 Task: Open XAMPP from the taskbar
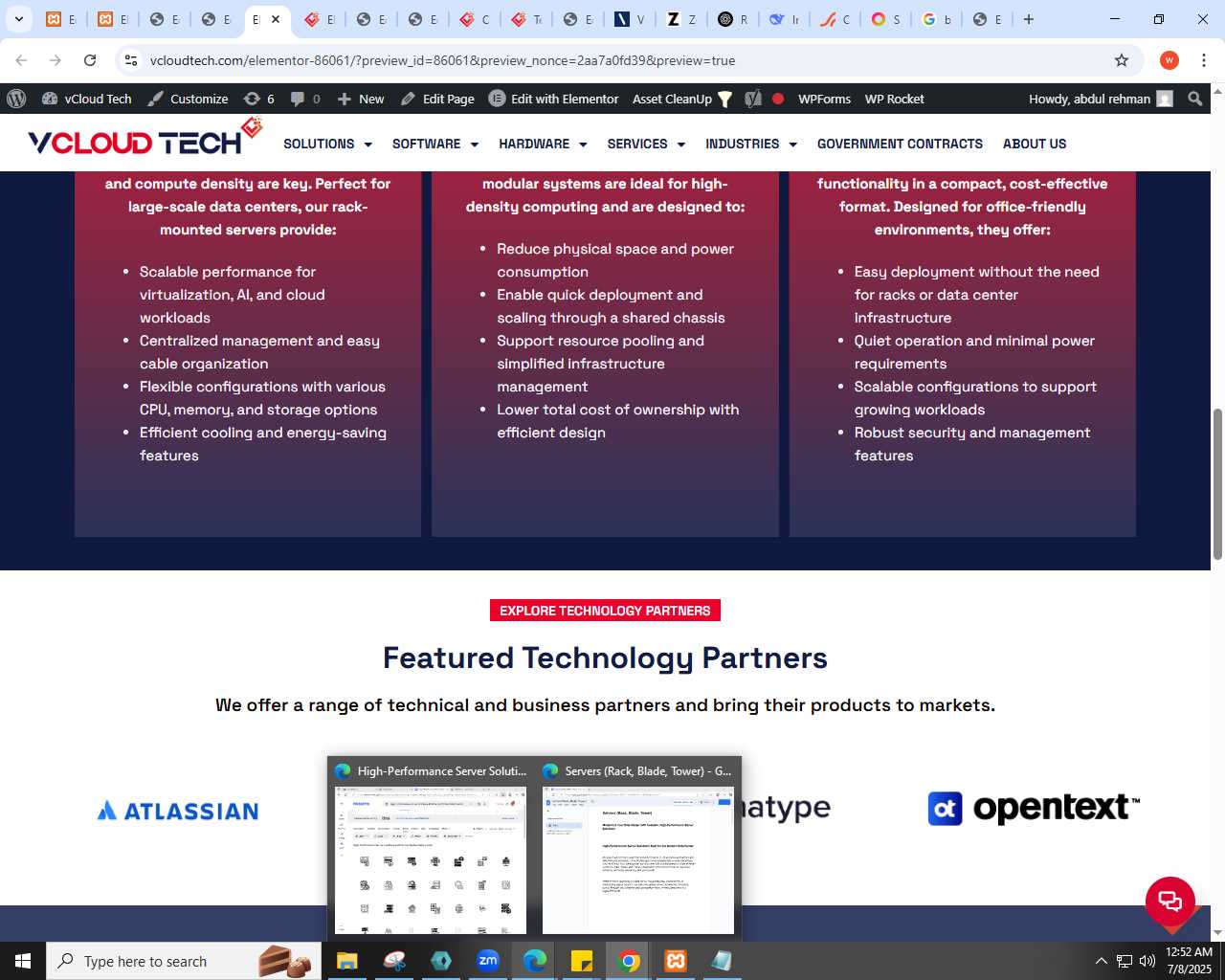[x=676, y=961]
